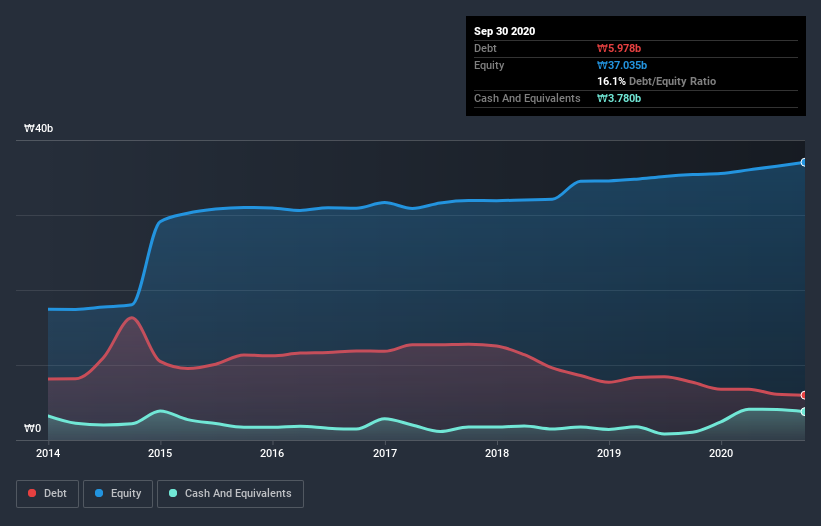
Task: Select the Equity endpoint marker on blue line
Action: click(804, 163)
